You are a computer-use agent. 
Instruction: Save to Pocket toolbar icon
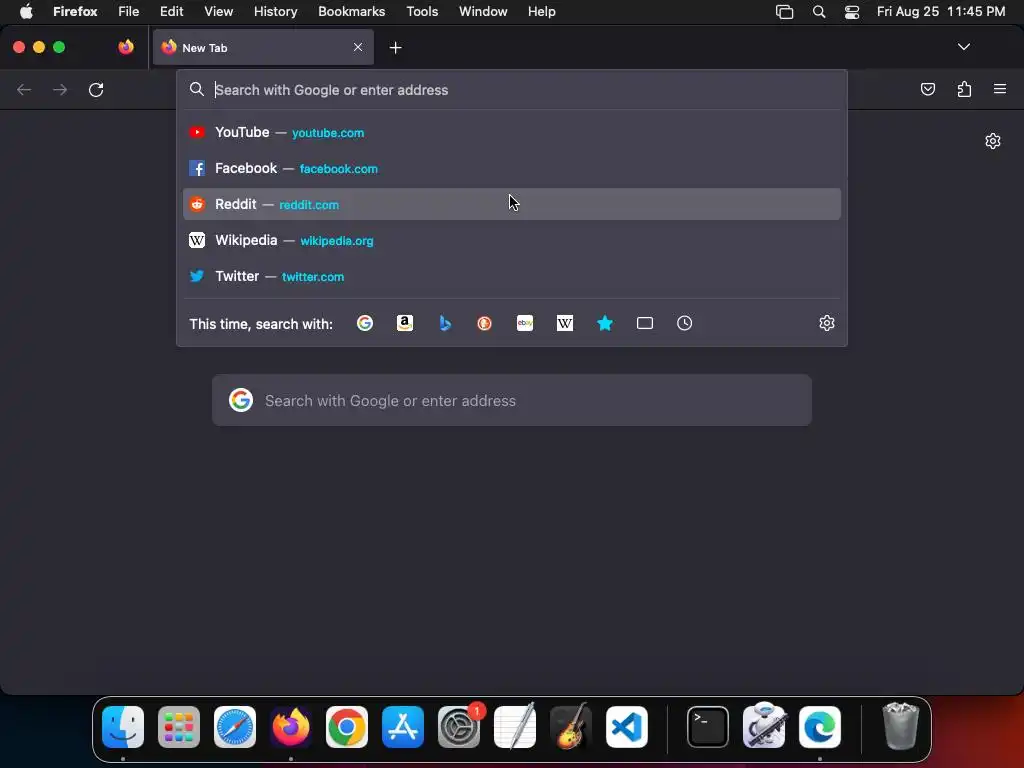(x=927, y=89)
